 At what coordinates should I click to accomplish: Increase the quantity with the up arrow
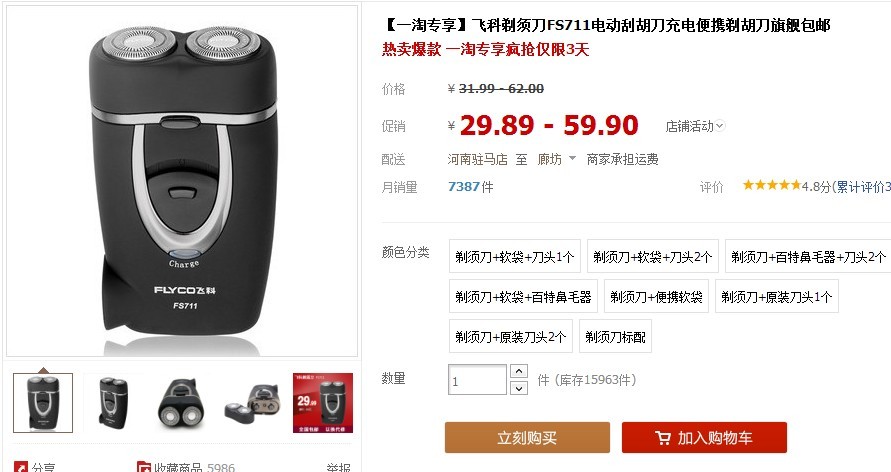click(519, 371)
